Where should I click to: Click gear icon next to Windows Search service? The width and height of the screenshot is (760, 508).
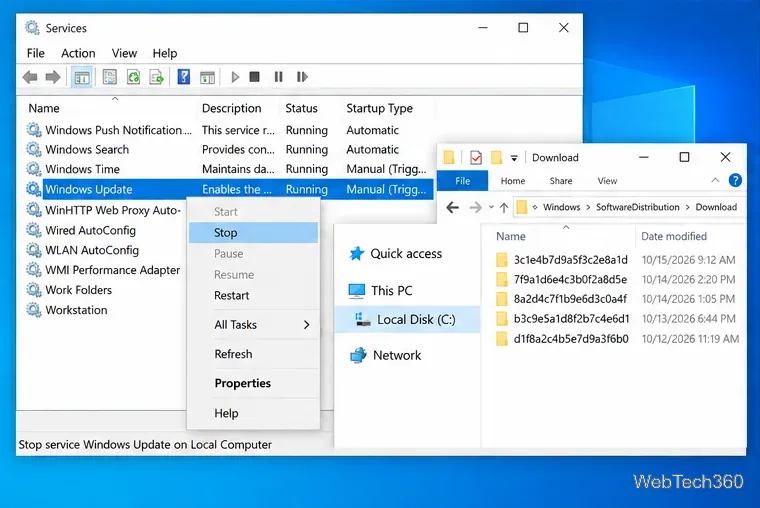(33, 149)
